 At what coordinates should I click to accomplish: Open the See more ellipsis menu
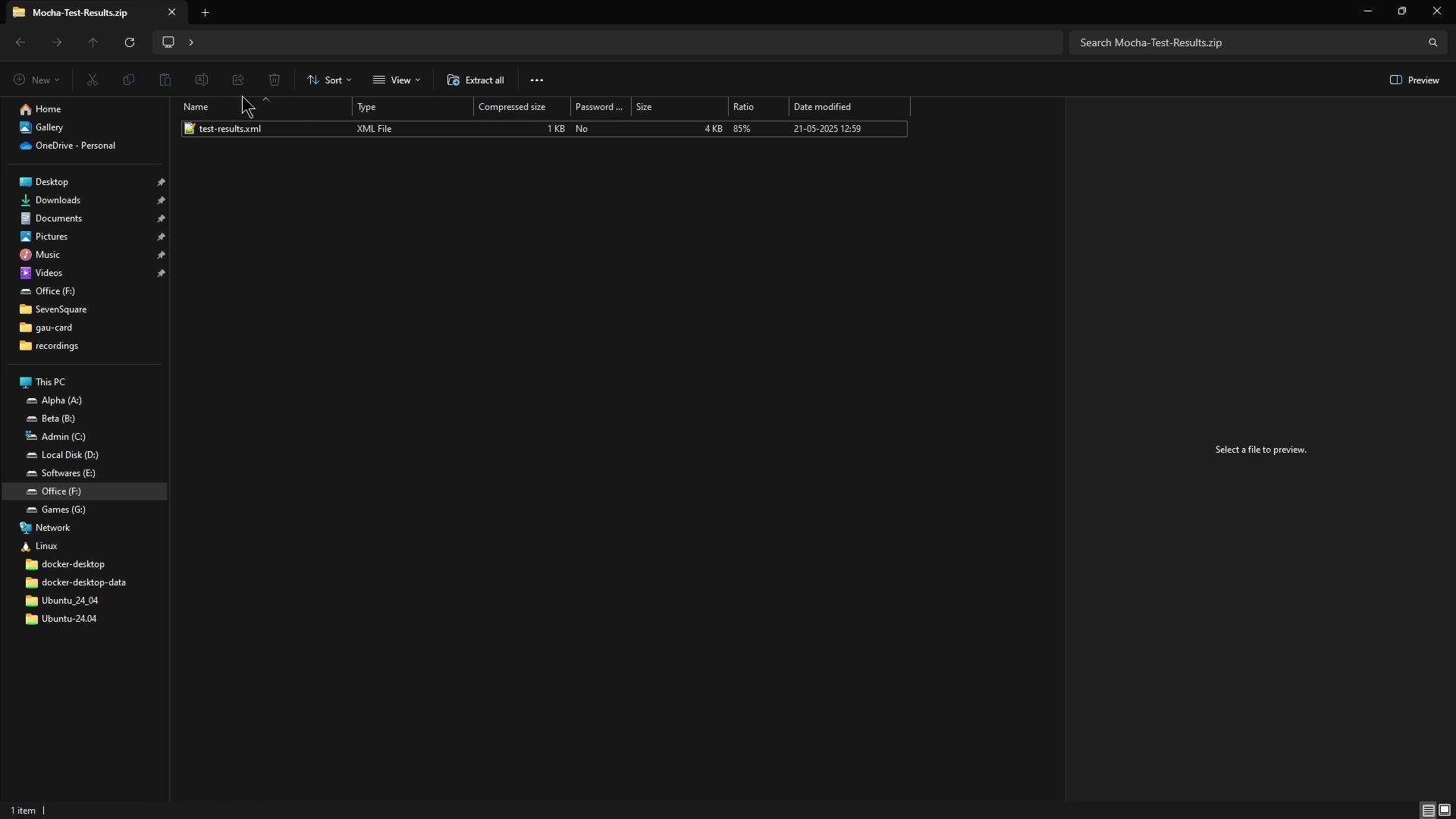(537, 80)
